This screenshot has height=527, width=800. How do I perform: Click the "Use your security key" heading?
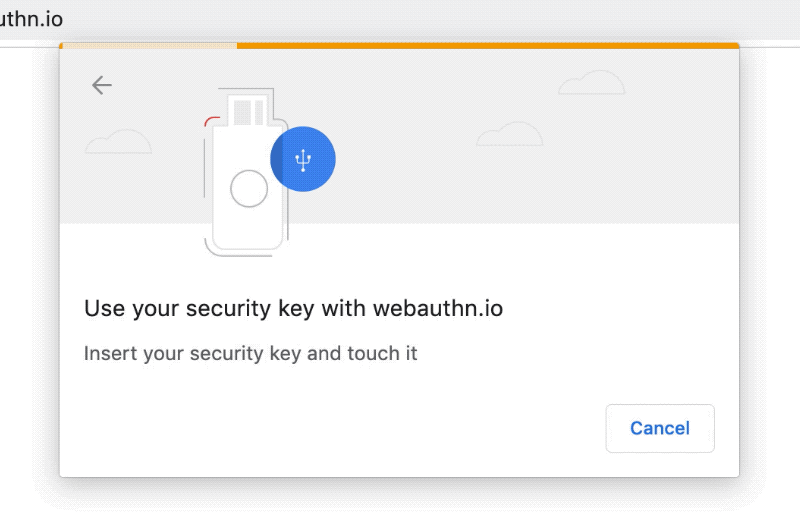coord(293,308)
